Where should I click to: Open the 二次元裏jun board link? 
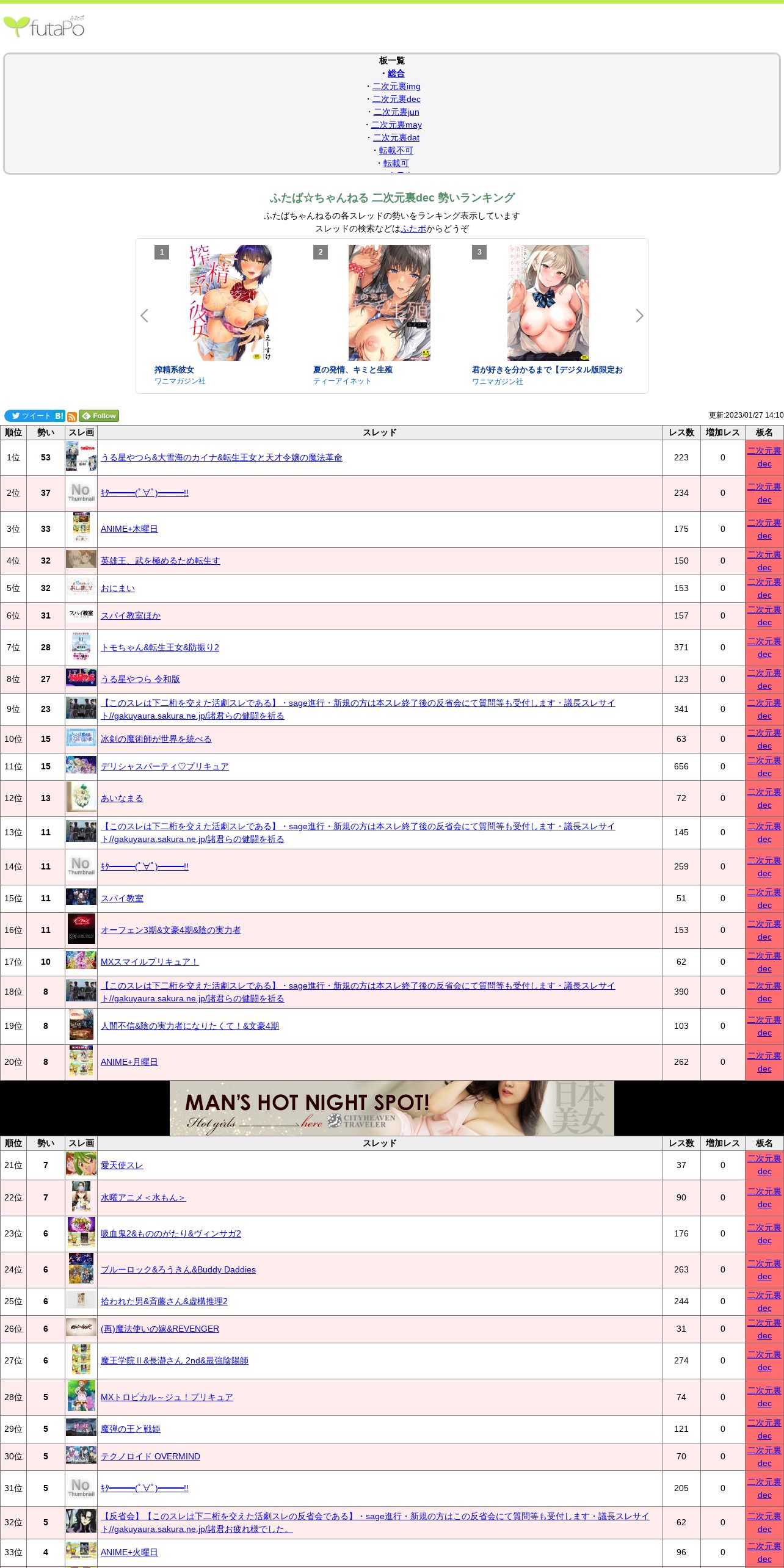click(396, 112)
